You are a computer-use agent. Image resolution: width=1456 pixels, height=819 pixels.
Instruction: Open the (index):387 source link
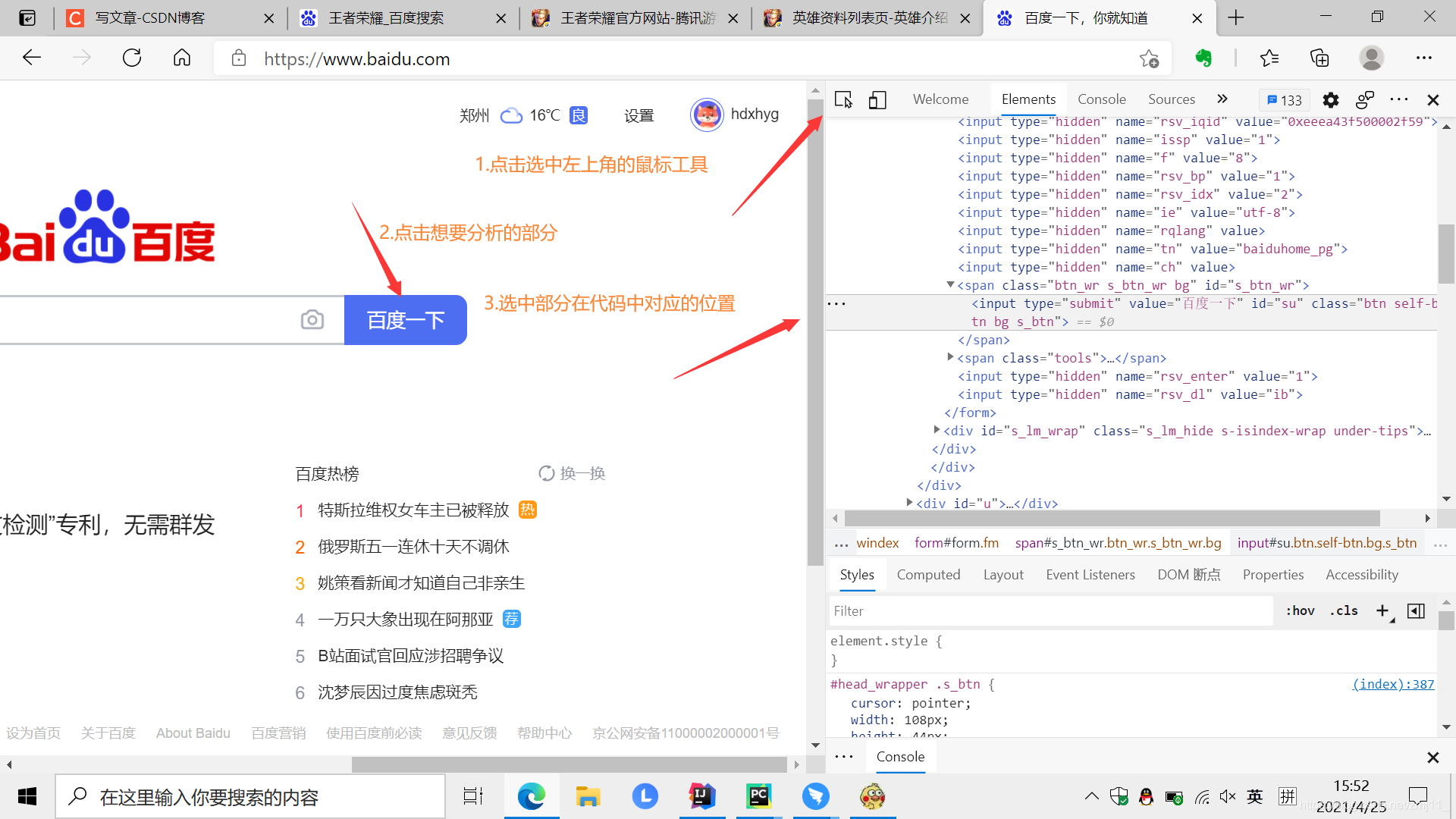pyautogui.click(x=1394, y=684)
